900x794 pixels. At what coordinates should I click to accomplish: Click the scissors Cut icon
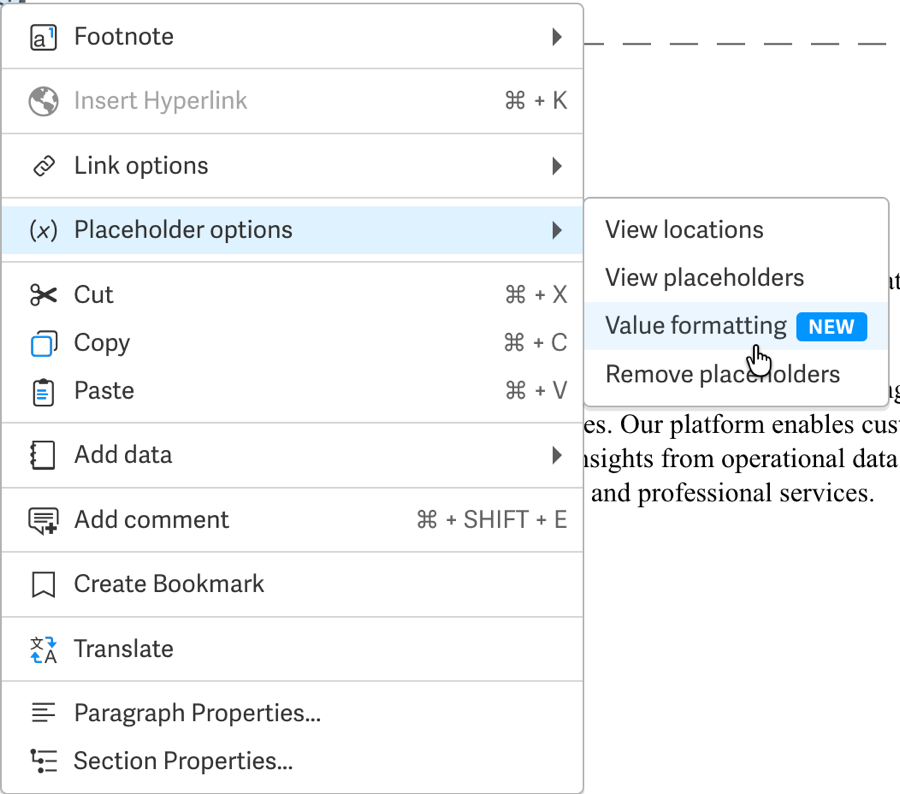[43, 295]
